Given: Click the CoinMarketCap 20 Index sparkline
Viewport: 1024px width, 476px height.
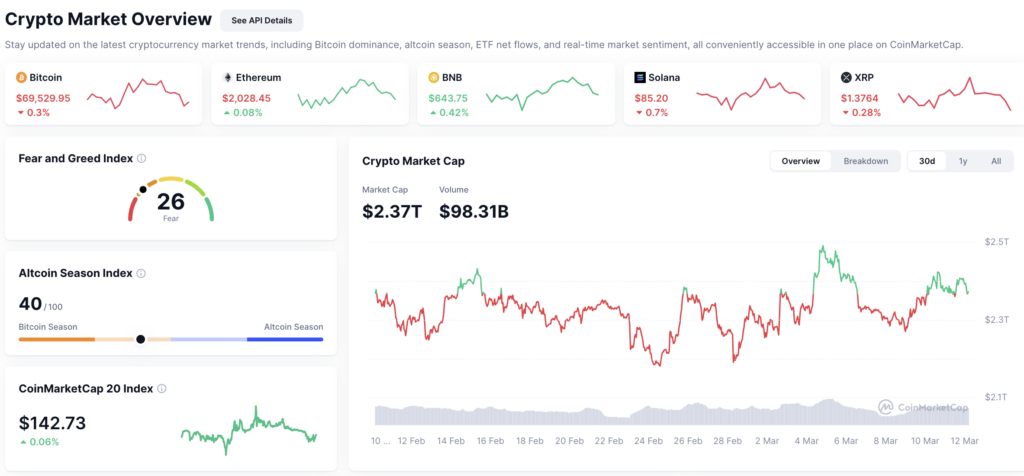Looking at the screenshot, I should tap(249, 431).
